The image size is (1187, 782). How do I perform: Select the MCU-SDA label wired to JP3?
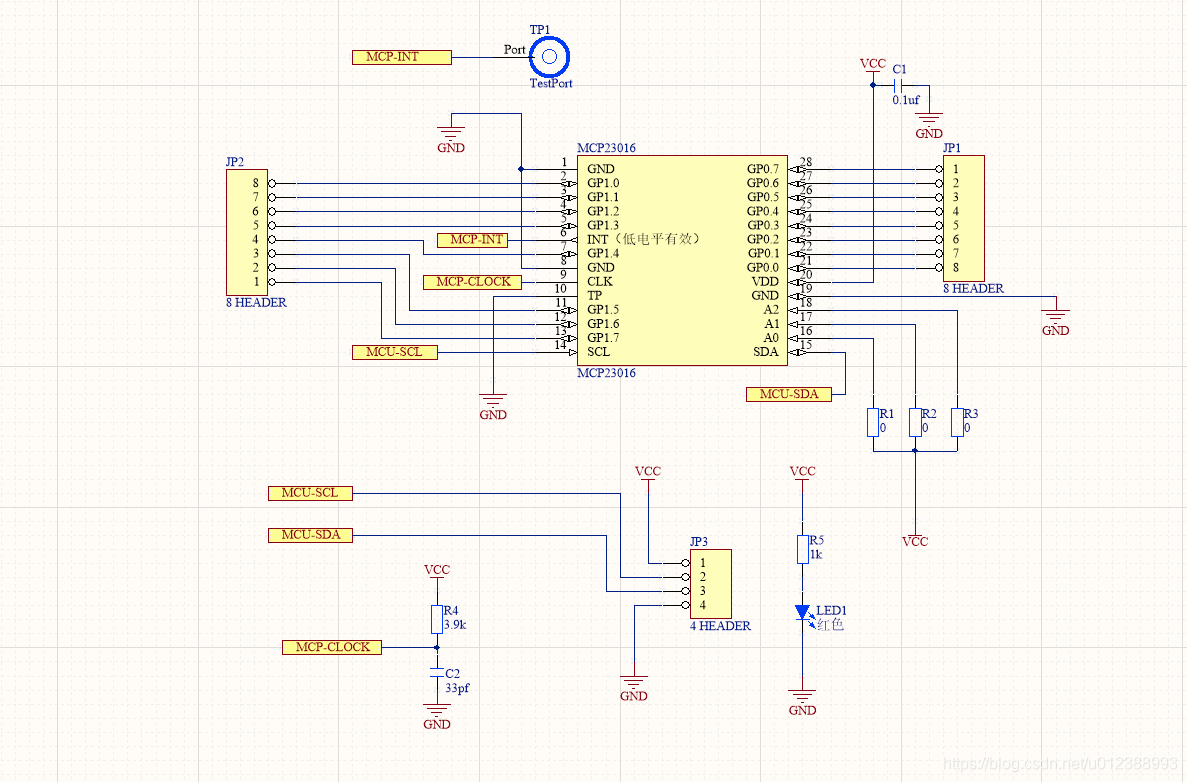310,535
